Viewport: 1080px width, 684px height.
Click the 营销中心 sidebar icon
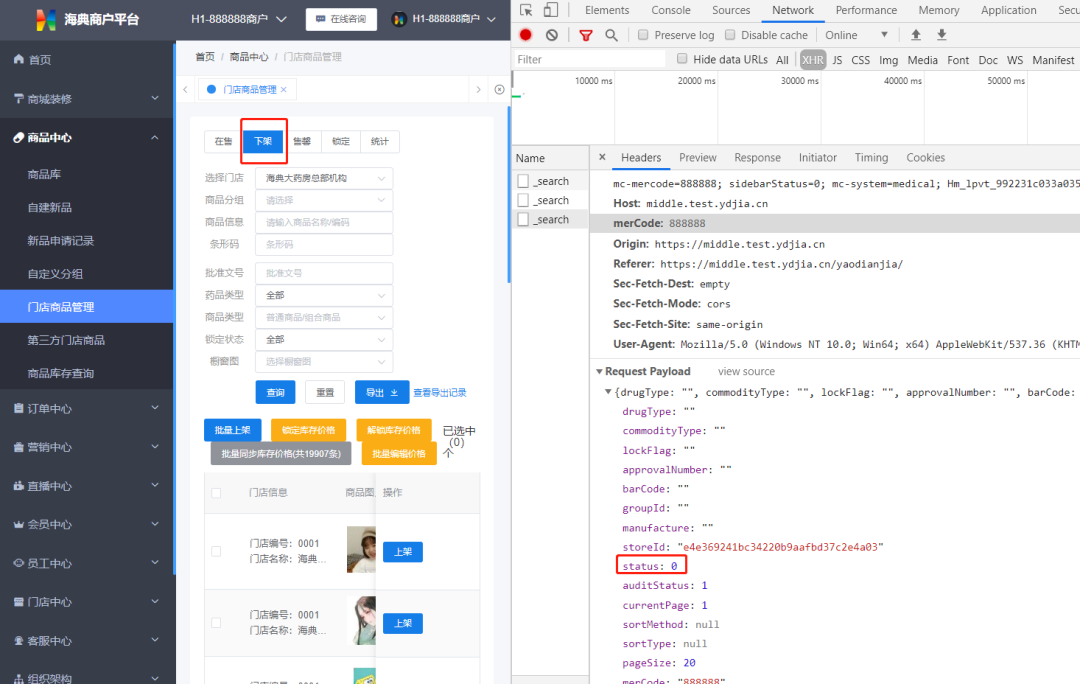[19, 447]
